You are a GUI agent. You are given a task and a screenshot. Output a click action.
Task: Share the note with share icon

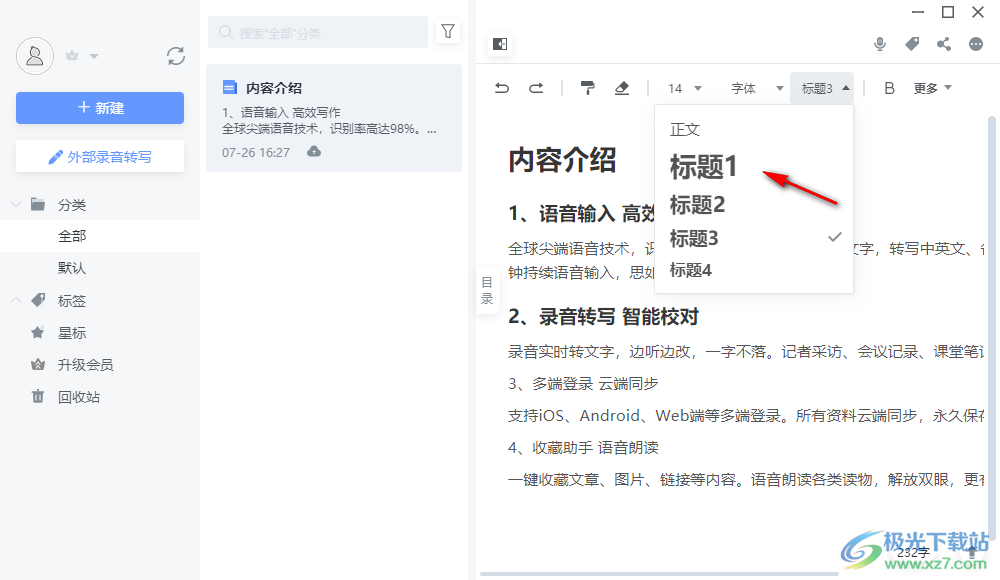click(x=944, y=44)
